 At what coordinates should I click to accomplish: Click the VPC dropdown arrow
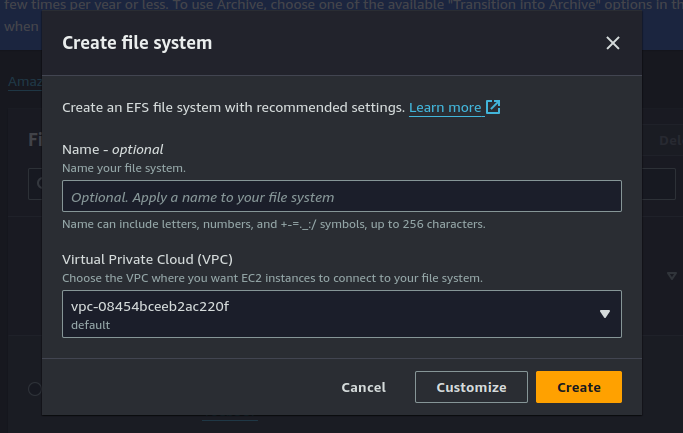click(604, 314)
